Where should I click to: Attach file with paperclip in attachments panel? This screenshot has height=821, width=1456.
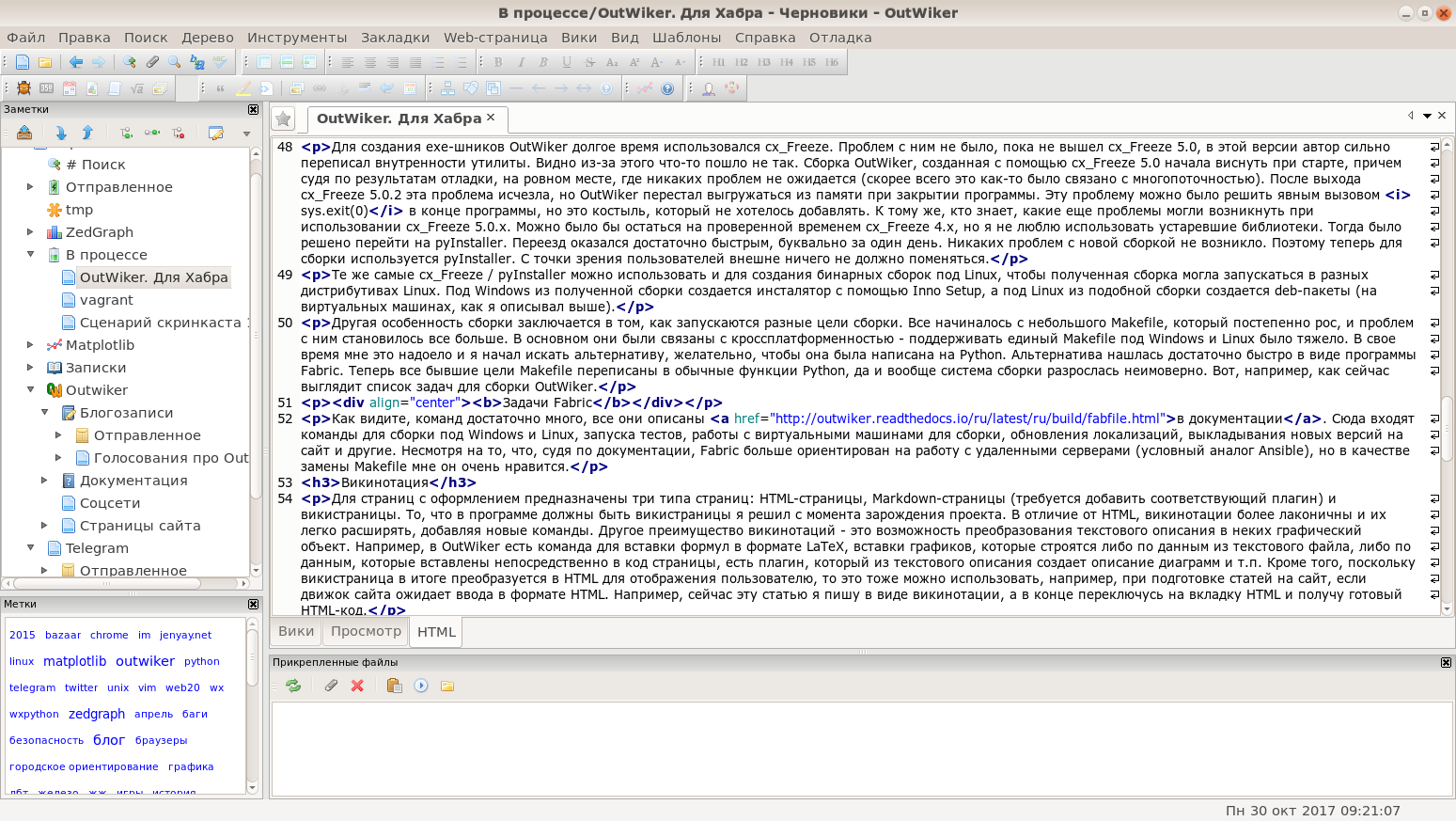click(x=331, y=686)
